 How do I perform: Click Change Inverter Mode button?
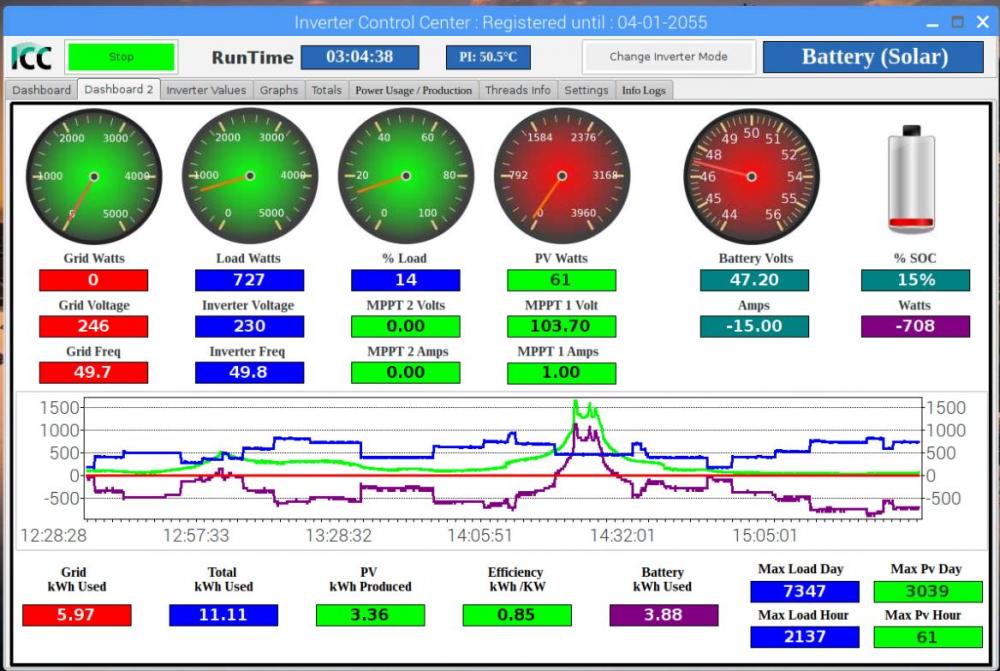point(668,57)
